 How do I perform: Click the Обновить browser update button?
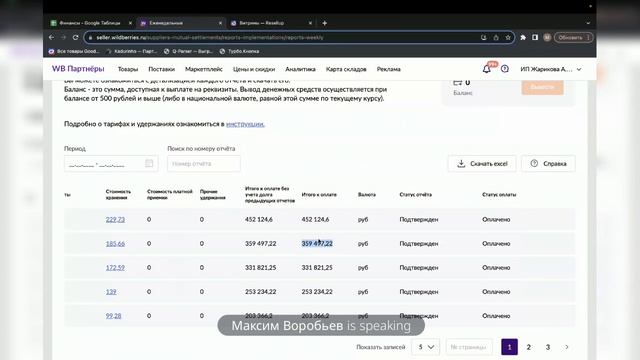click(574, 37)
